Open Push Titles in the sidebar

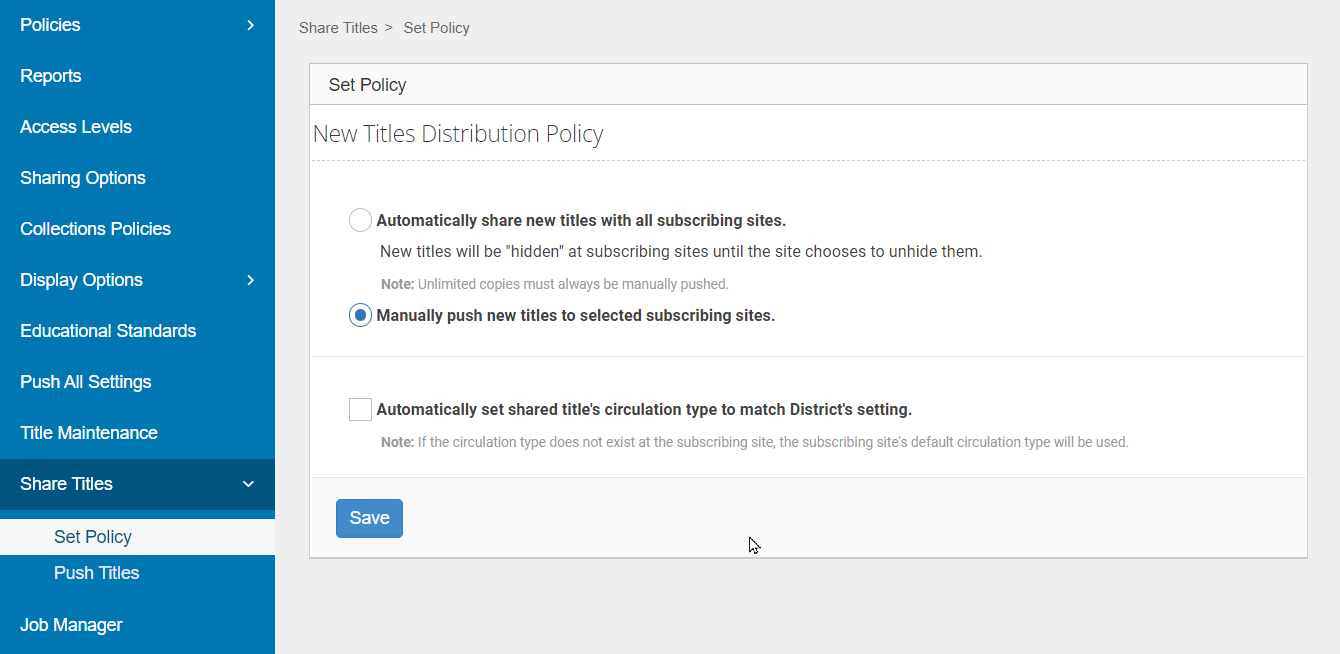pyautogui.click(x=96, y=573)
